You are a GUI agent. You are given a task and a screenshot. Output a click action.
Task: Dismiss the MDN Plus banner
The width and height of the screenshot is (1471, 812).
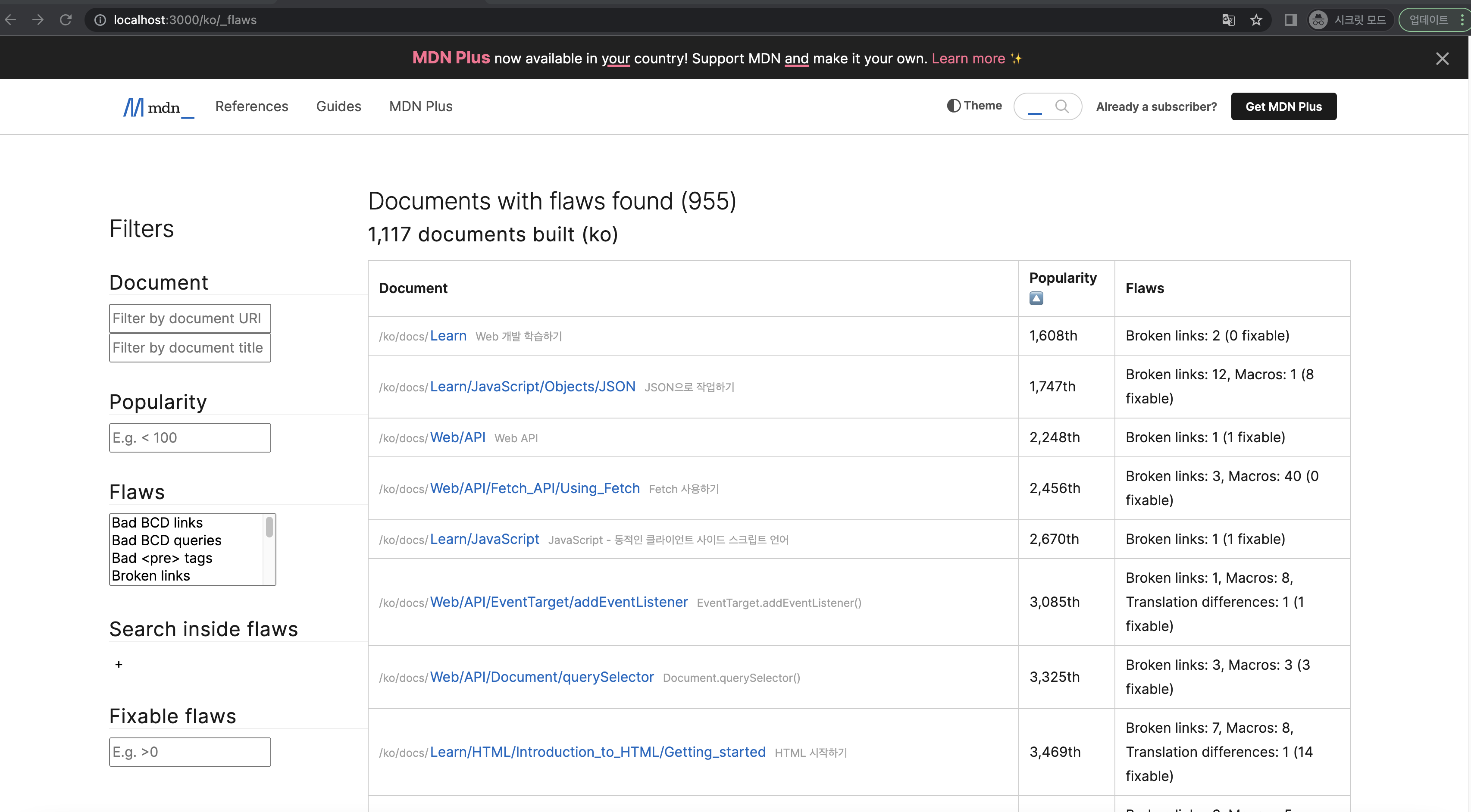pos(1442,58)
